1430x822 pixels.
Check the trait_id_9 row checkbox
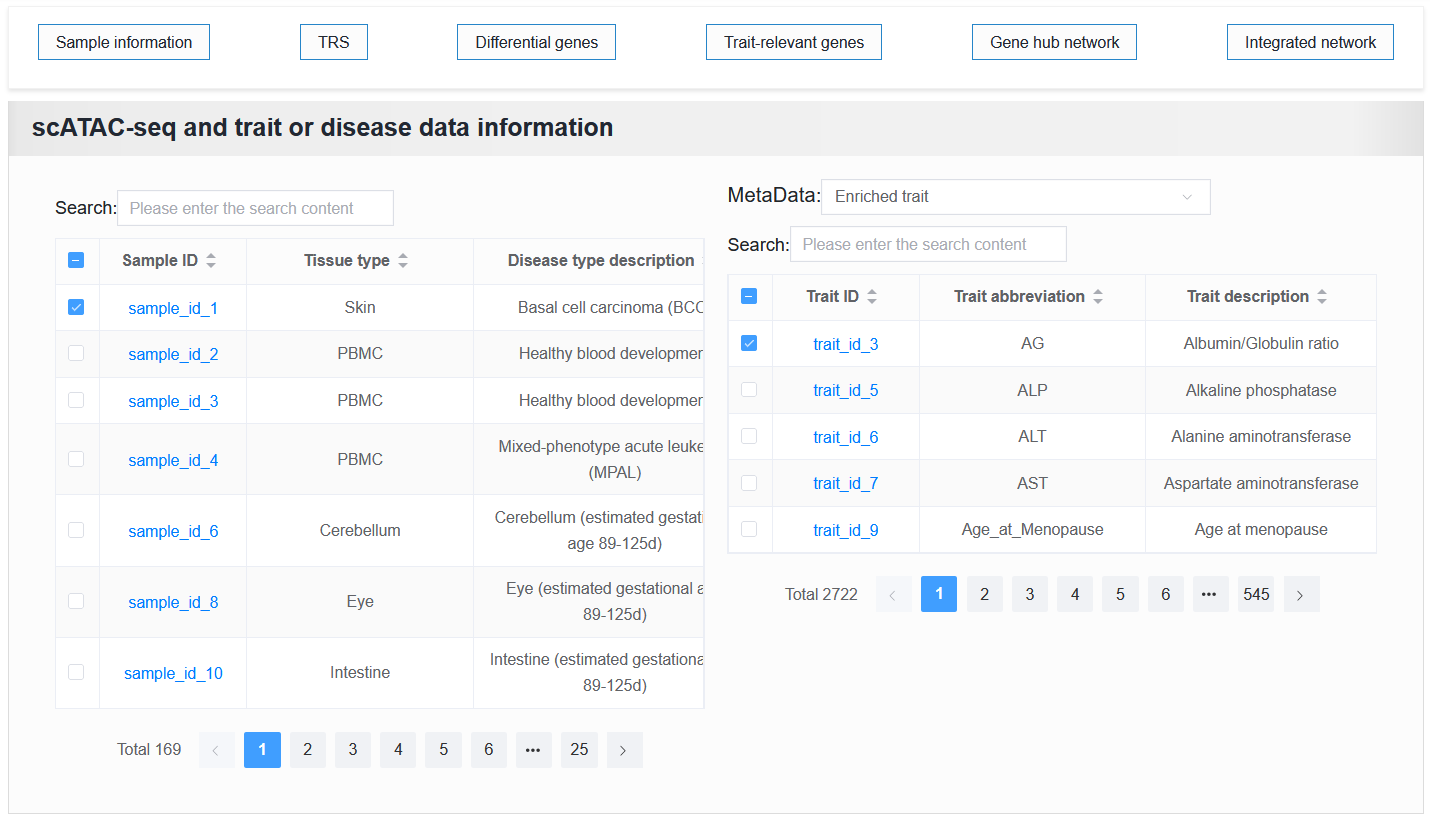tap(749, 529)
